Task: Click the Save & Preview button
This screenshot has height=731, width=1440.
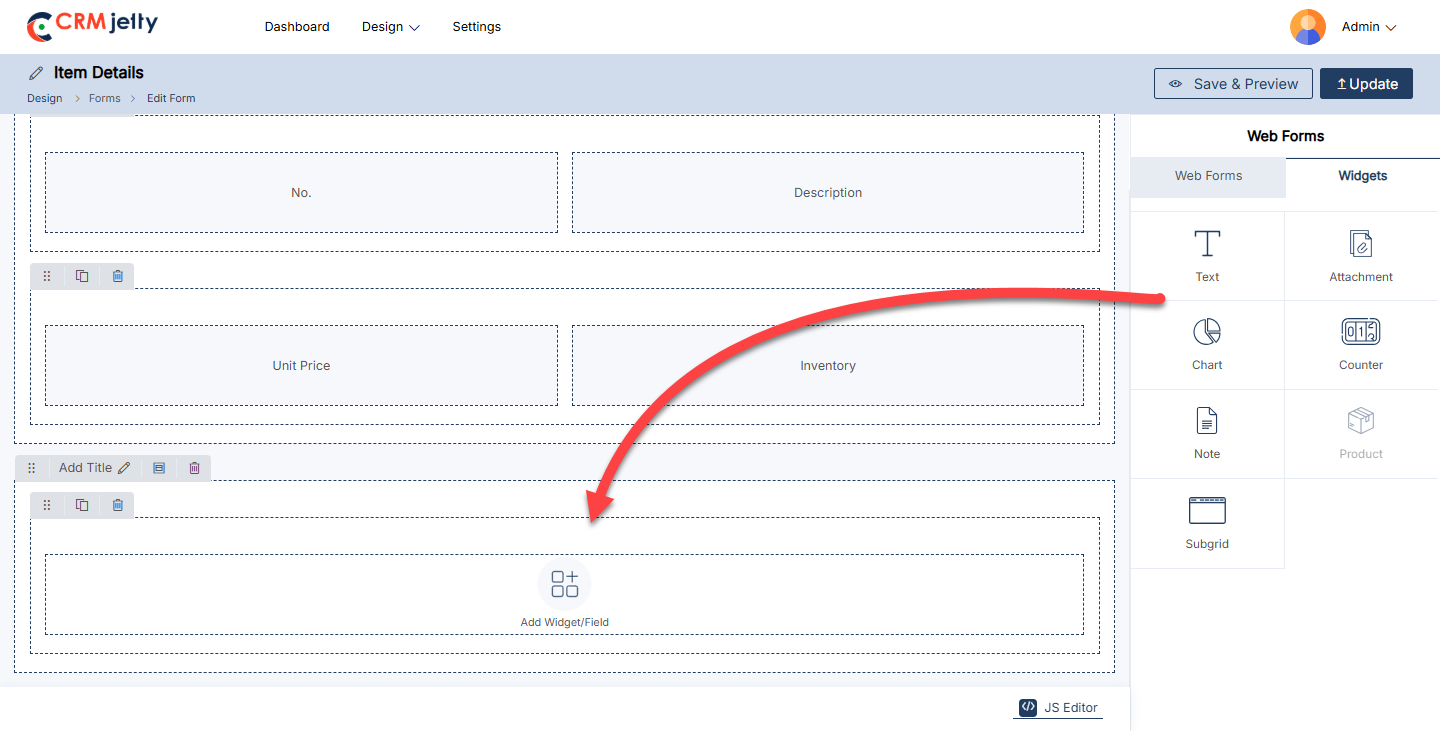Action: [x=1233, y=84]
